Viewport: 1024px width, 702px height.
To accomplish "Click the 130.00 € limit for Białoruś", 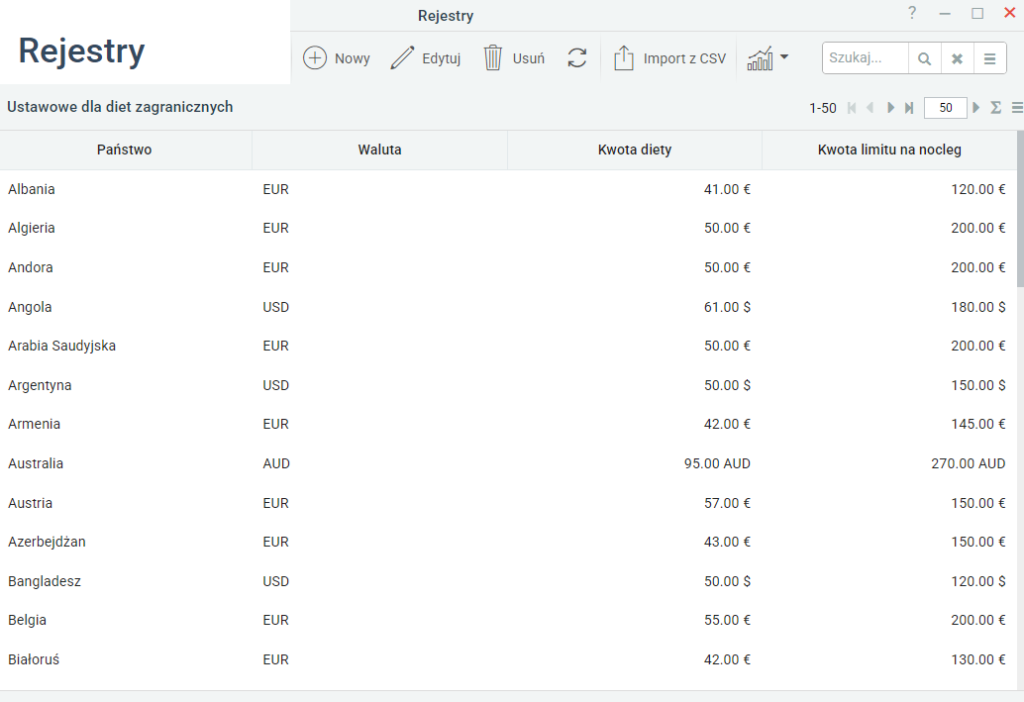I will click(x=978, y=660).
